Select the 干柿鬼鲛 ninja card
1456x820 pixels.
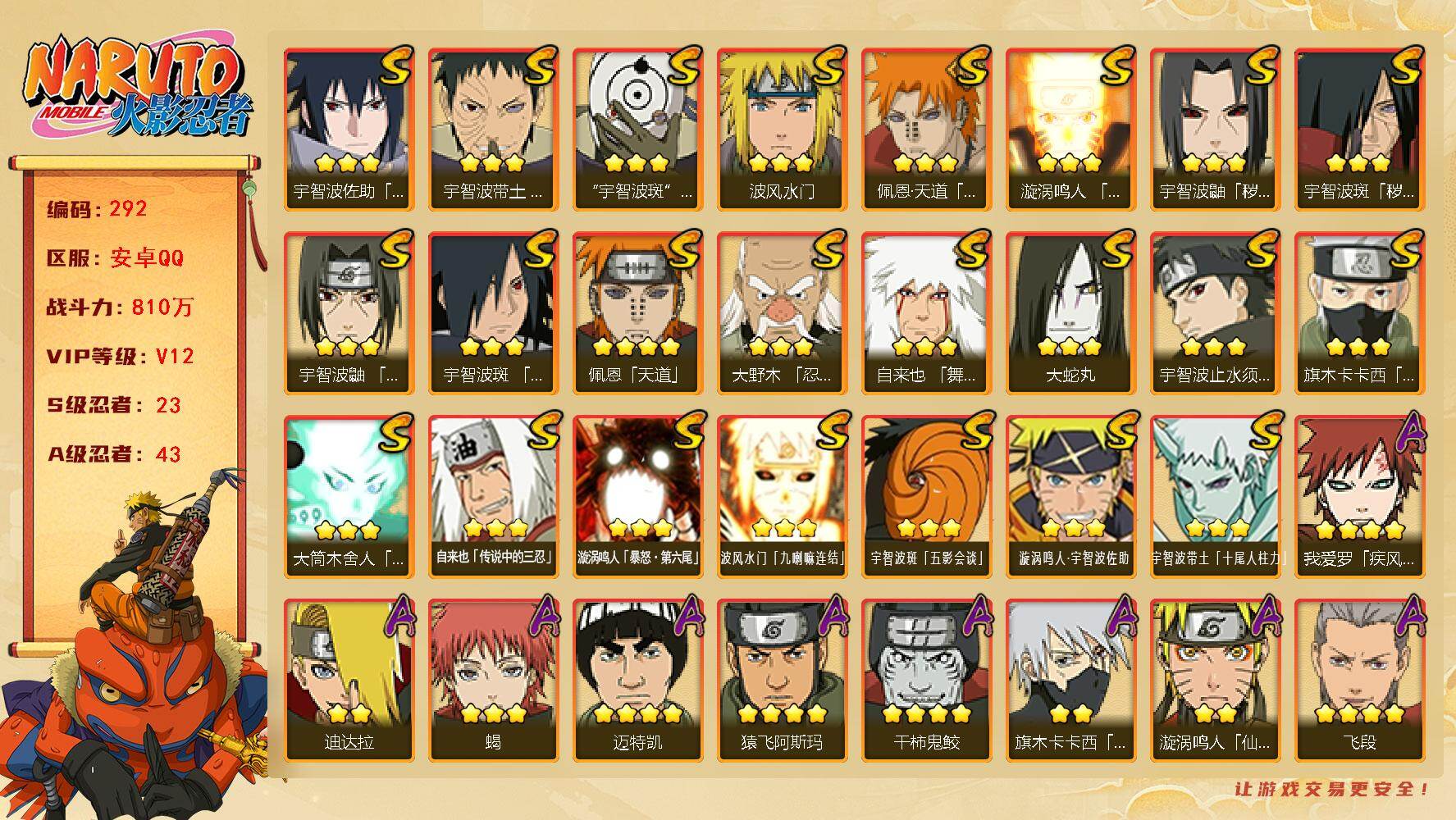[x=926, y=681]
